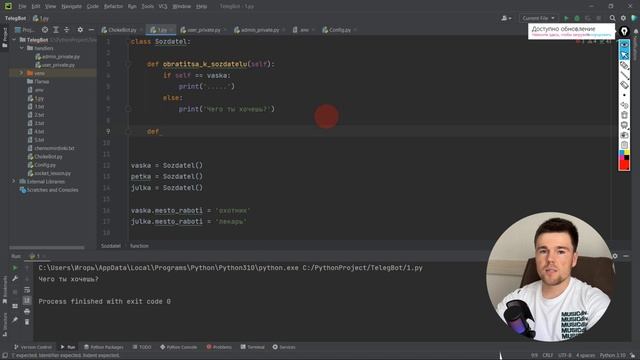Open Project panel options gear
Viewport: 640px width, 360px height.
[x=80, y=30]
